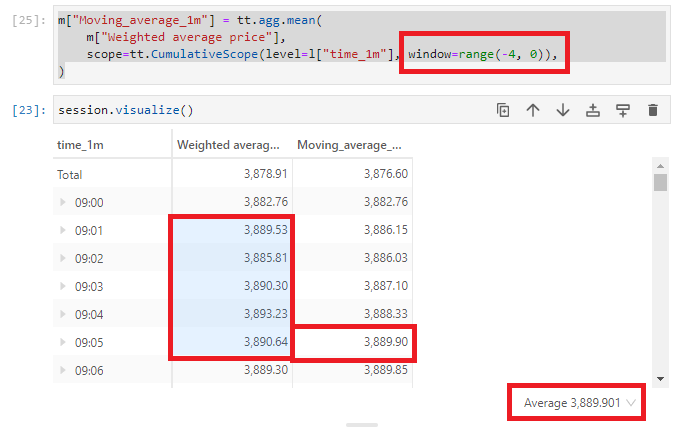Viewport: 675px width, 433px height.
Task: Select cell value 3,890.64
Action: point(266,342)
